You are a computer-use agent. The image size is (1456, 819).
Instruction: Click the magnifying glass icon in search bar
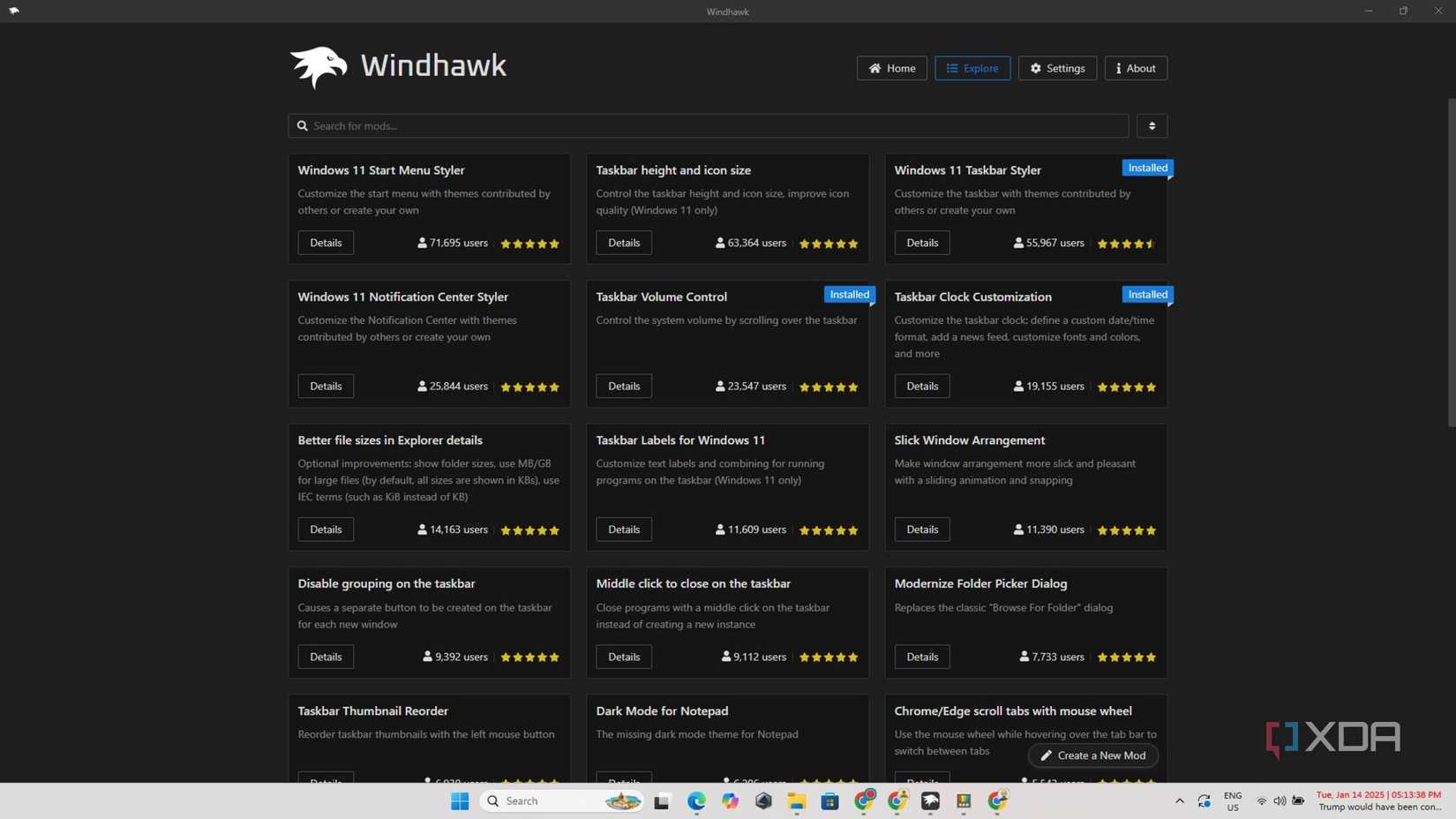(x=303, y=125)
